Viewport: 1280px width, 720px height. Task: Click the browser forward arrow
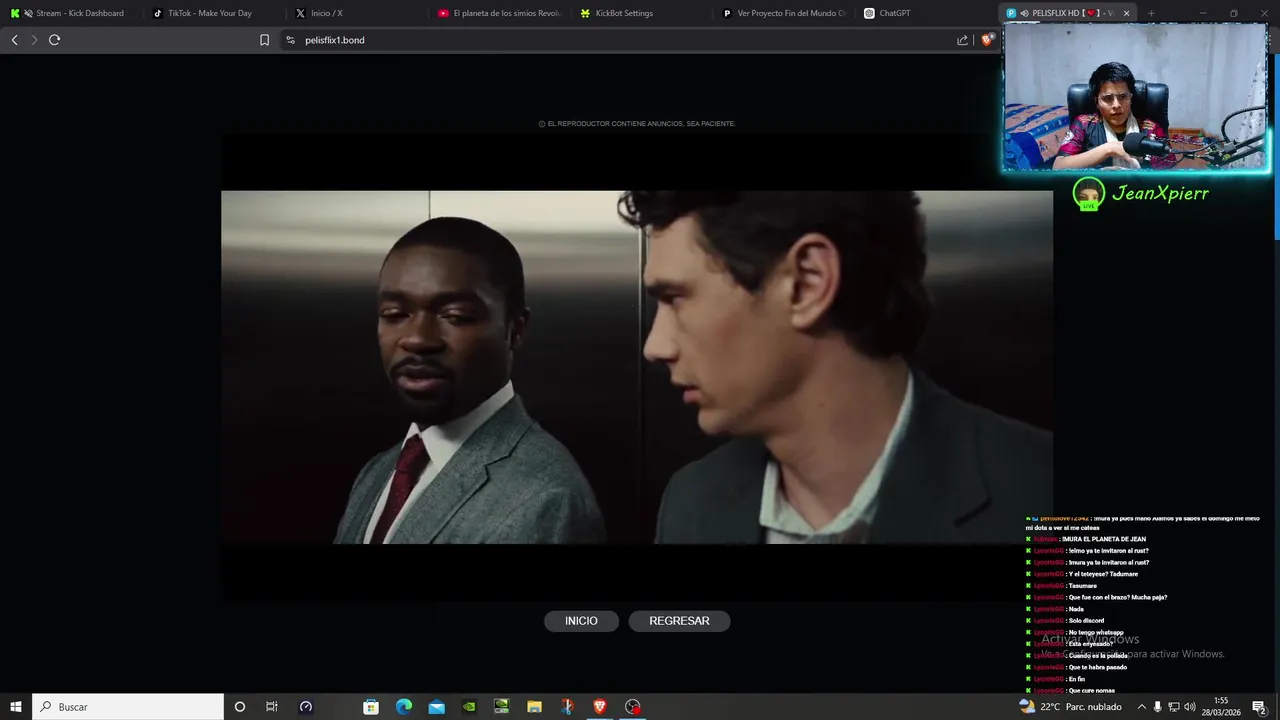[x=34, y=40]
